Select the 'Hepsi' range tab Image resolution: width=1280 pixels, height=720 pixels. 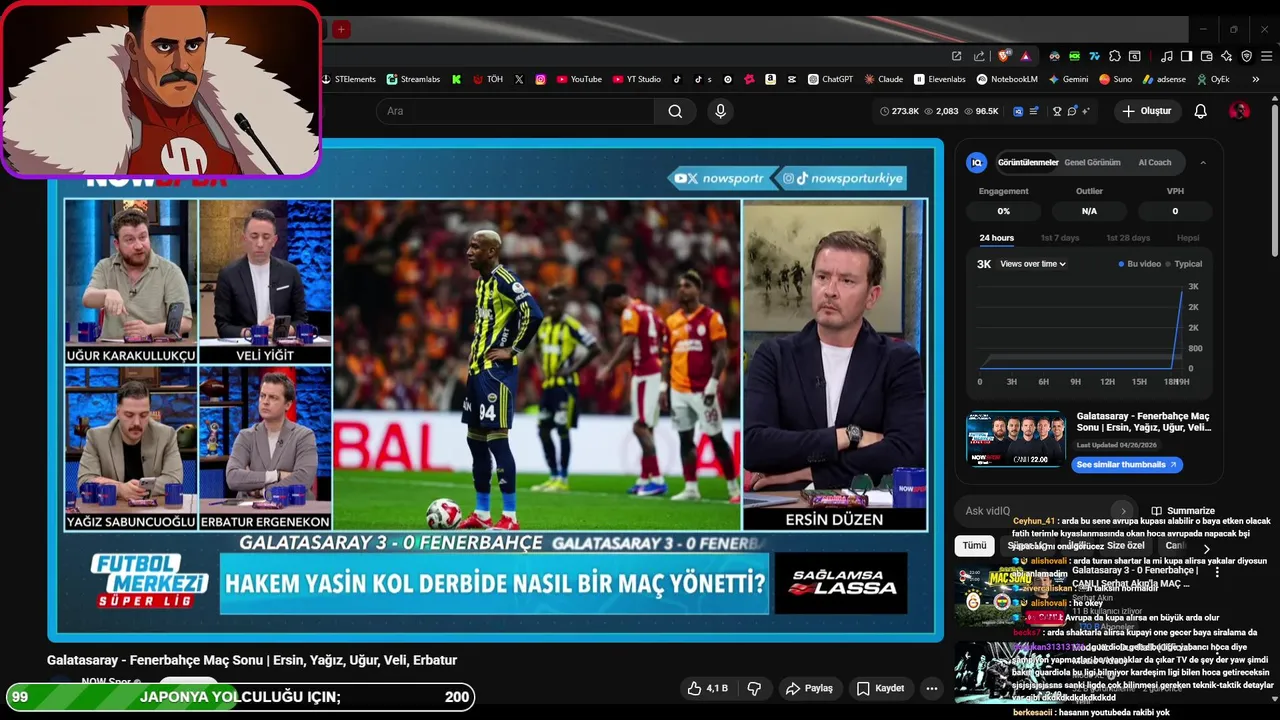[1188, 238]
